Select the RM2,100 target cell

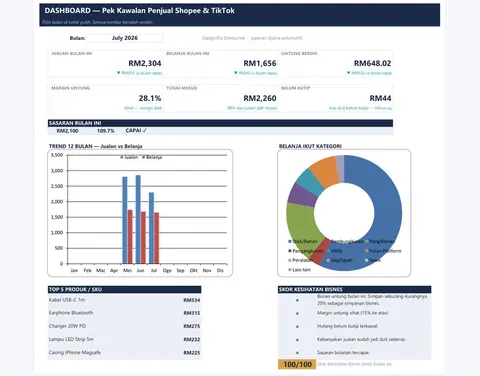point(67,131)
